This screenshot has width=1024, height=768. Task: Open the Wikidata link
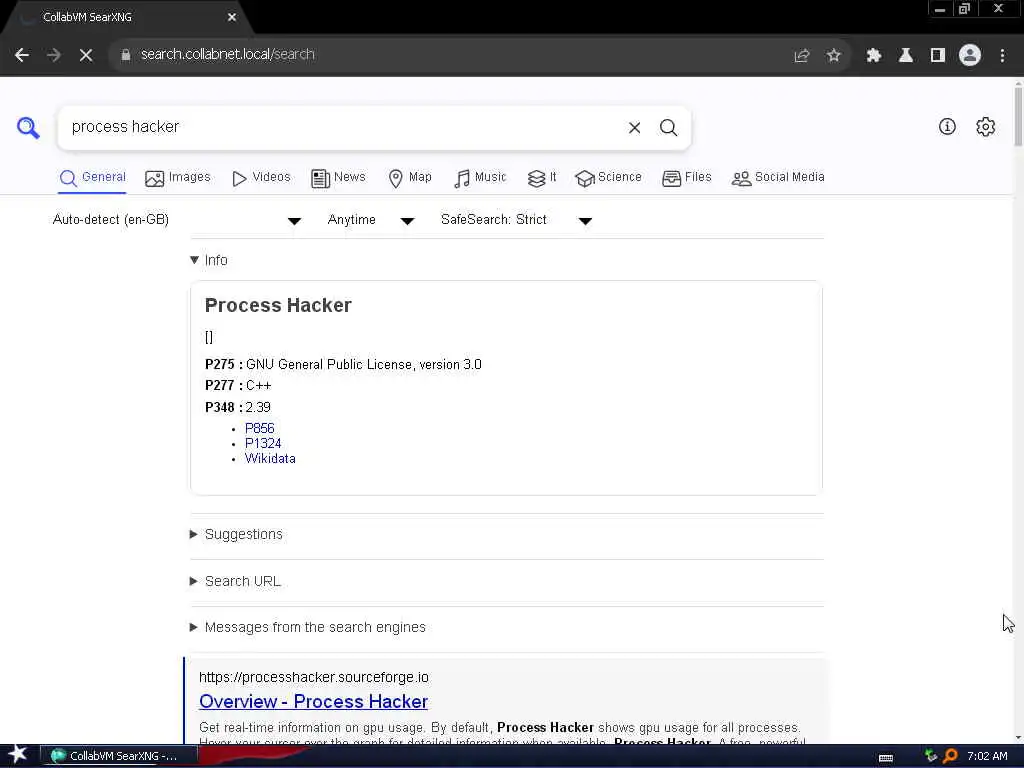tap(270, 458)
